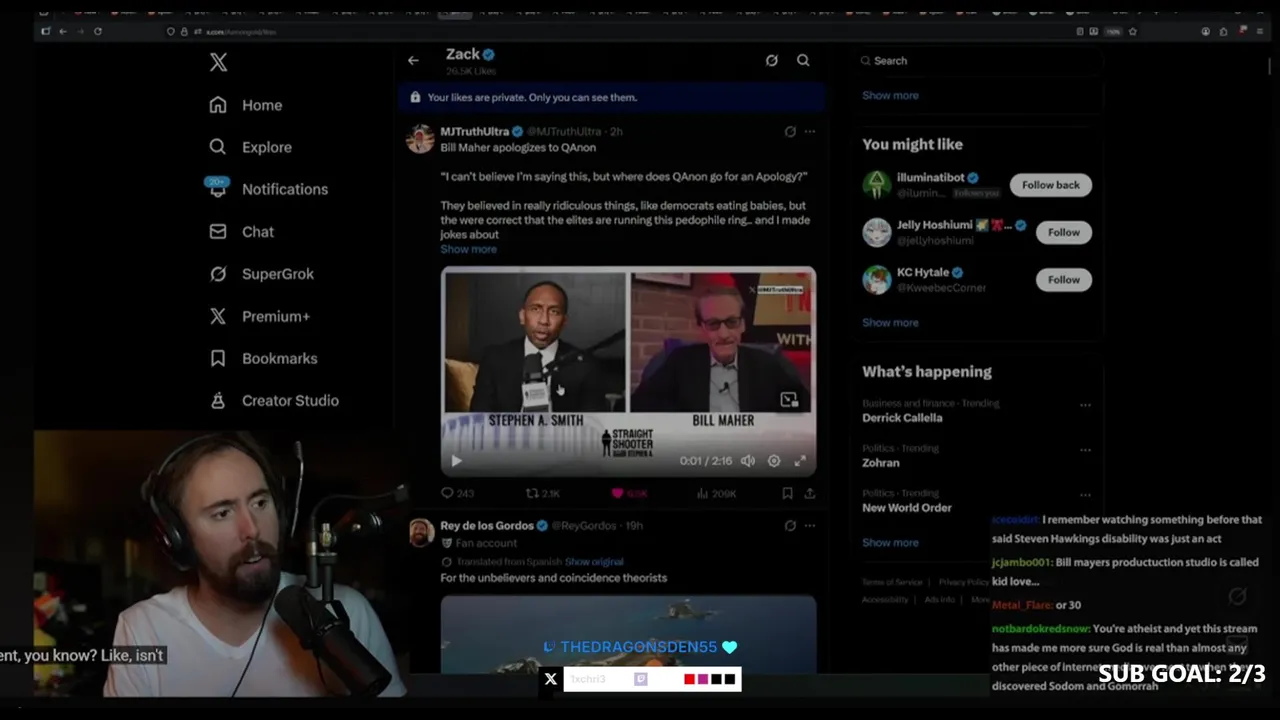Open Terms of Service footer link
The width and height of the screenshot is (1280, 720).
click(892, 582)
